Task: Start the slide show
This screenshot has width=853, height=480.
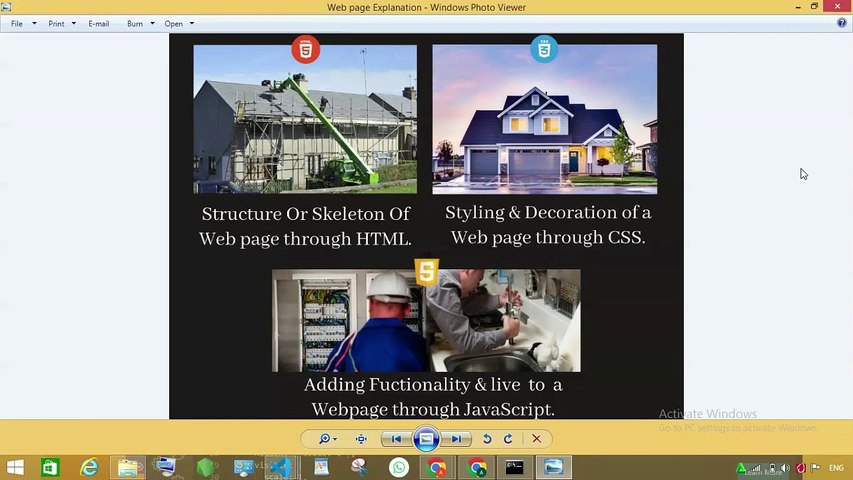Action: [x=426, y=439]
